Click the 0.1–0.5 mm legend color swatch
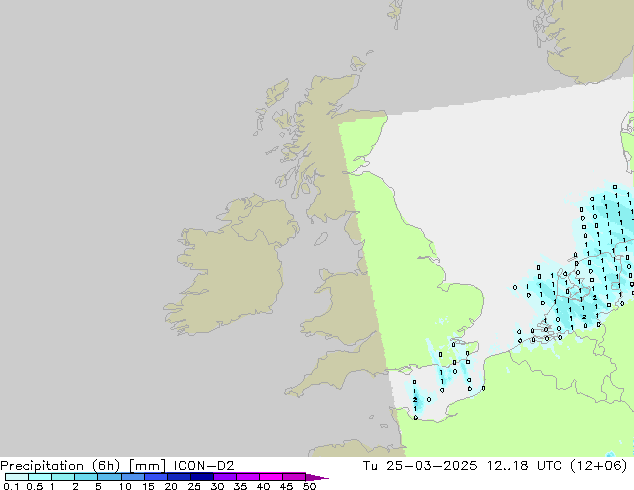This screenshot has width=634, height=490. point(17,477)
